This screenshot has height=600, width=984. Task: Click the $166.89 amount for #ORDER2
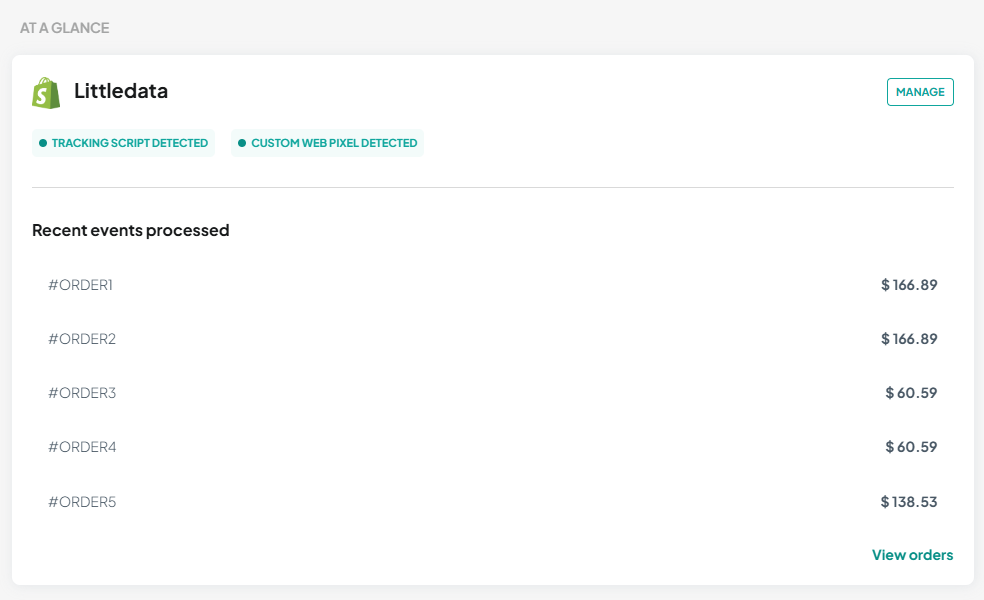click(909, 339)
